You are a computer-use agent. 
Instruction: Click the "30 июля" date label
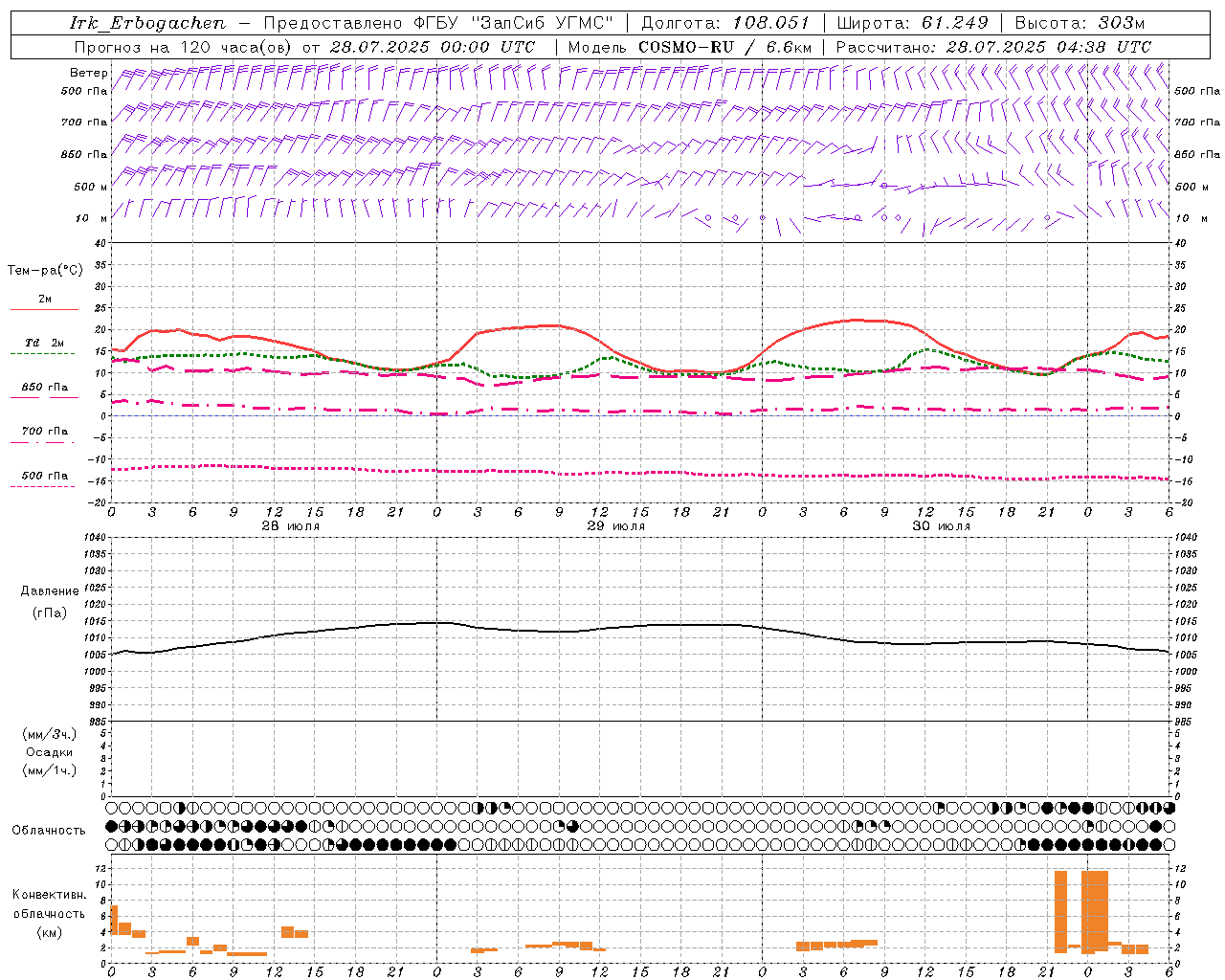pos(941,526)
